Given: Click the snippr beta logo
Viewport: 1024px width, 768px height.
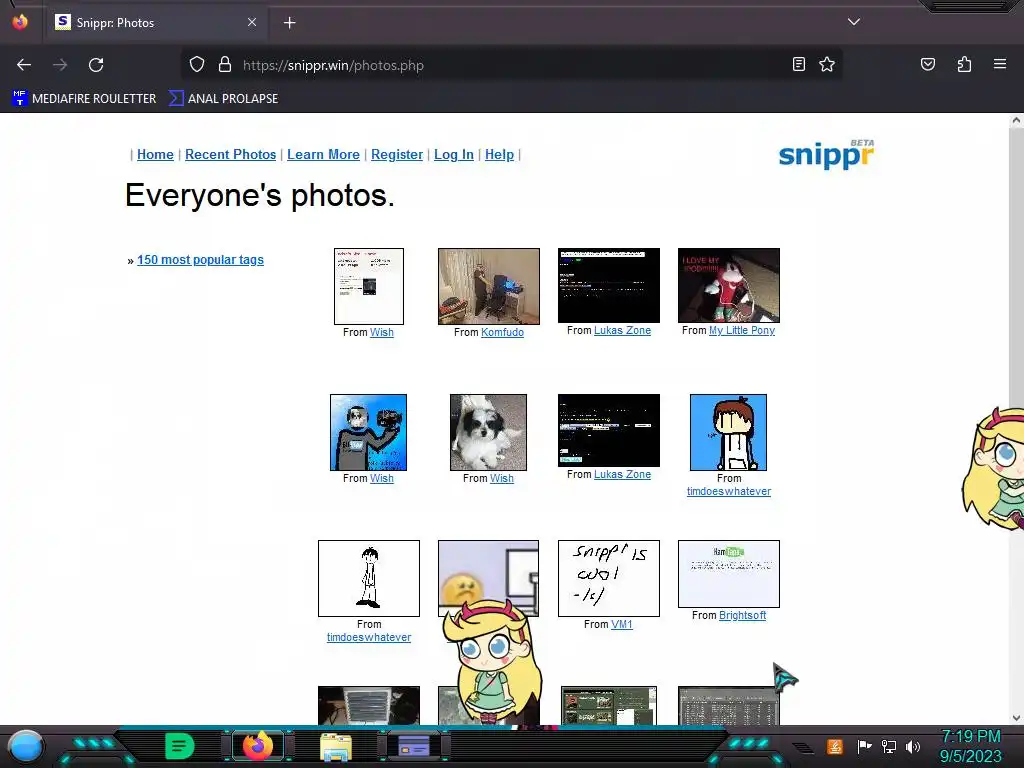Looking at the screenshot, I should (827, 154).
